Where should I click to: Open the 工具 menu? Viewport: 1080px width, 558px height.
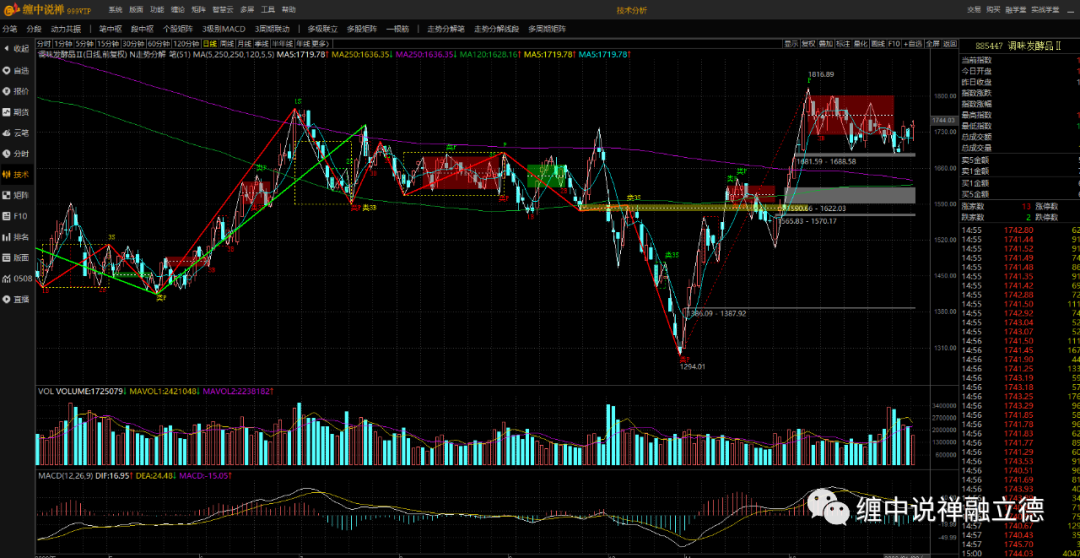[x=268, y=10]
